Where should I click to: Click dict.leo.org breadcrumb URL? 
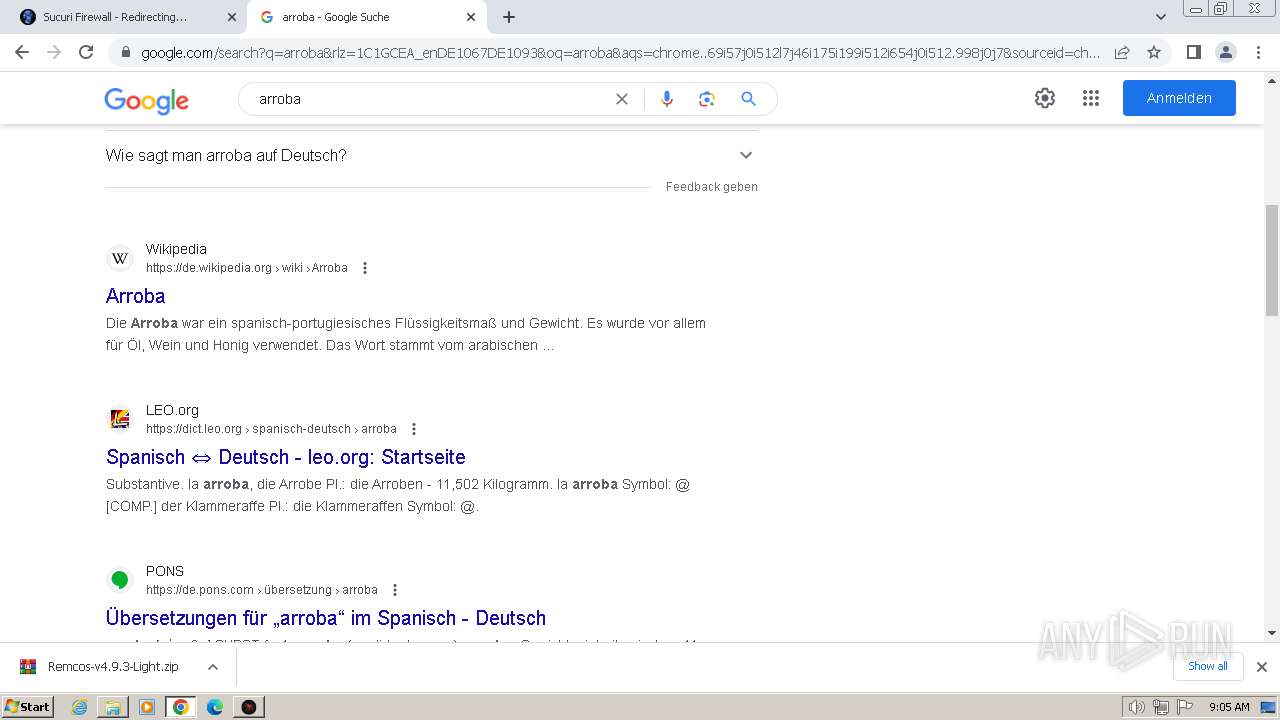coord(271,429)
